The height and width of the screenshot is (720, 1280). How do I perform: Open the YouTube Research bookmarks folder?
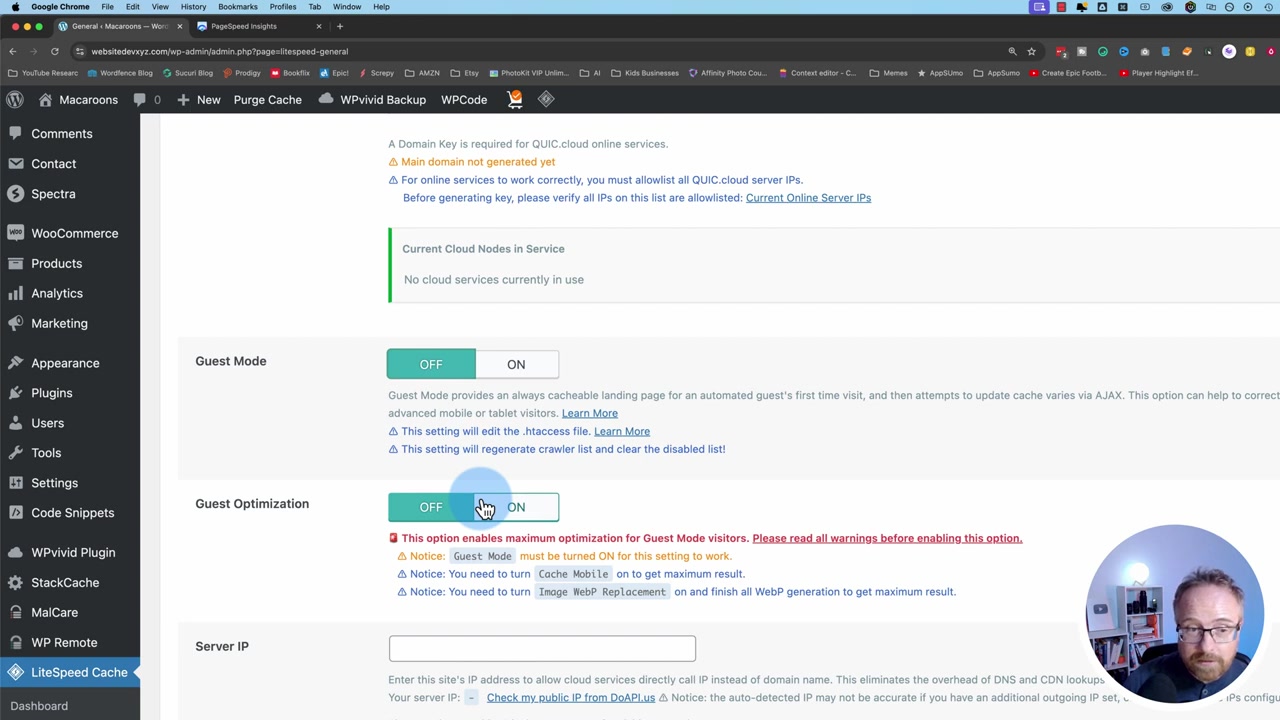click(43, 73)
